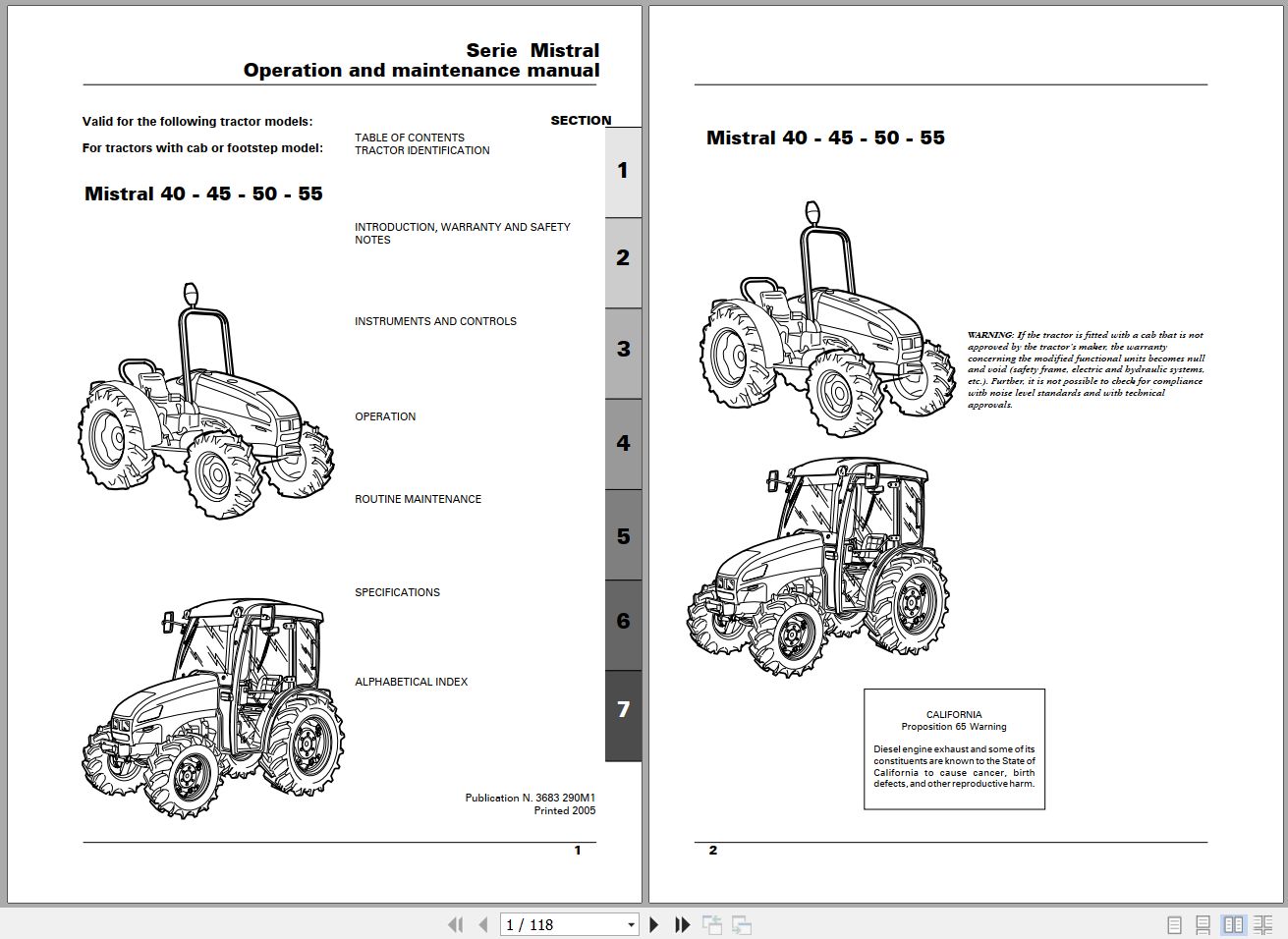Click For tractors with cab or footstep model text

pyautogui.click(x=202, y=148)
